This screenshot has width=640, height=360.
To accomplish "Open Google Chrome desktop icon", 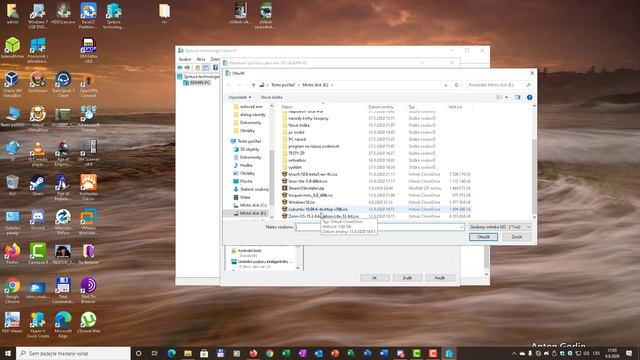I will pos(12,291).
